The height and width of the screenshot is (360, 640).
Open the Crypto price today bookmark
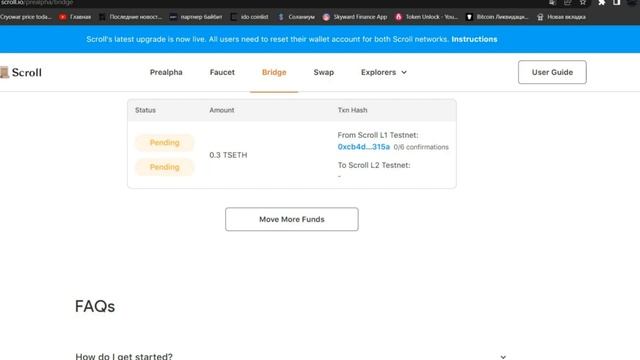(26, 17)
